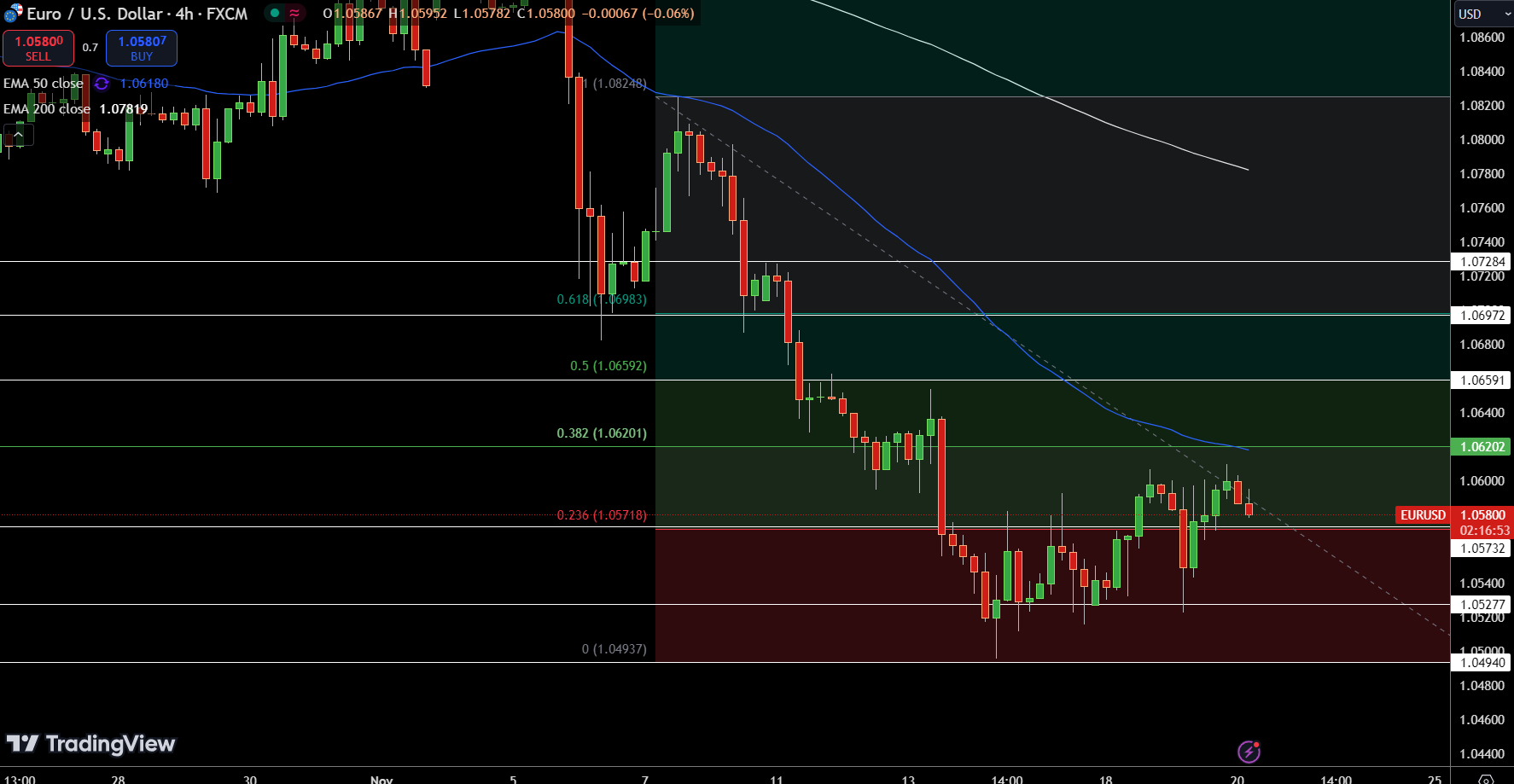Click the 1.06972 price axis tag
Image resolution: width=1514 pixels, height=784 pixels.
pyautogui.click(x=1482, y=316)
